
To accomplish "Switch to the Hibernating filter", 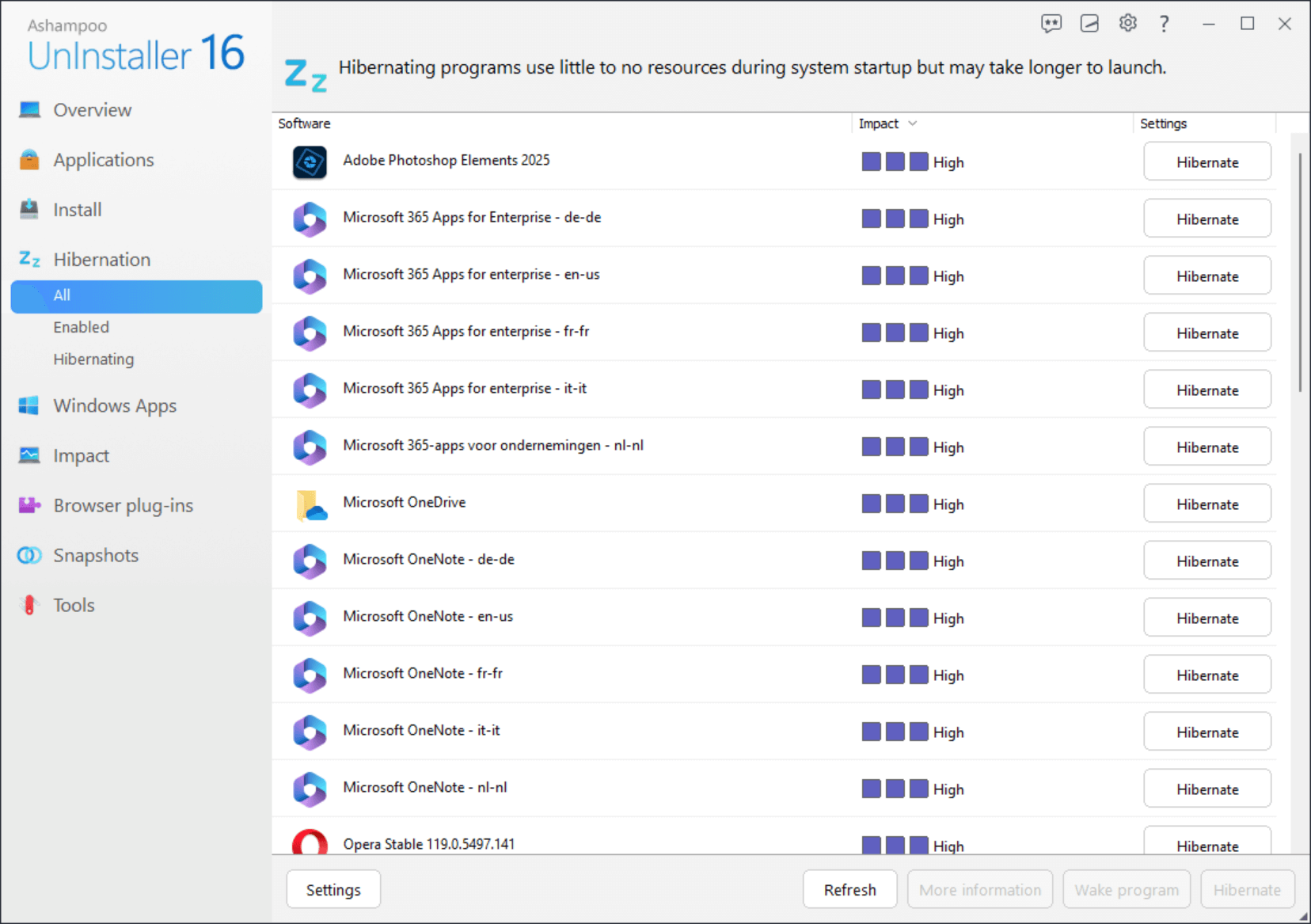I will click(x=93, y=359).
